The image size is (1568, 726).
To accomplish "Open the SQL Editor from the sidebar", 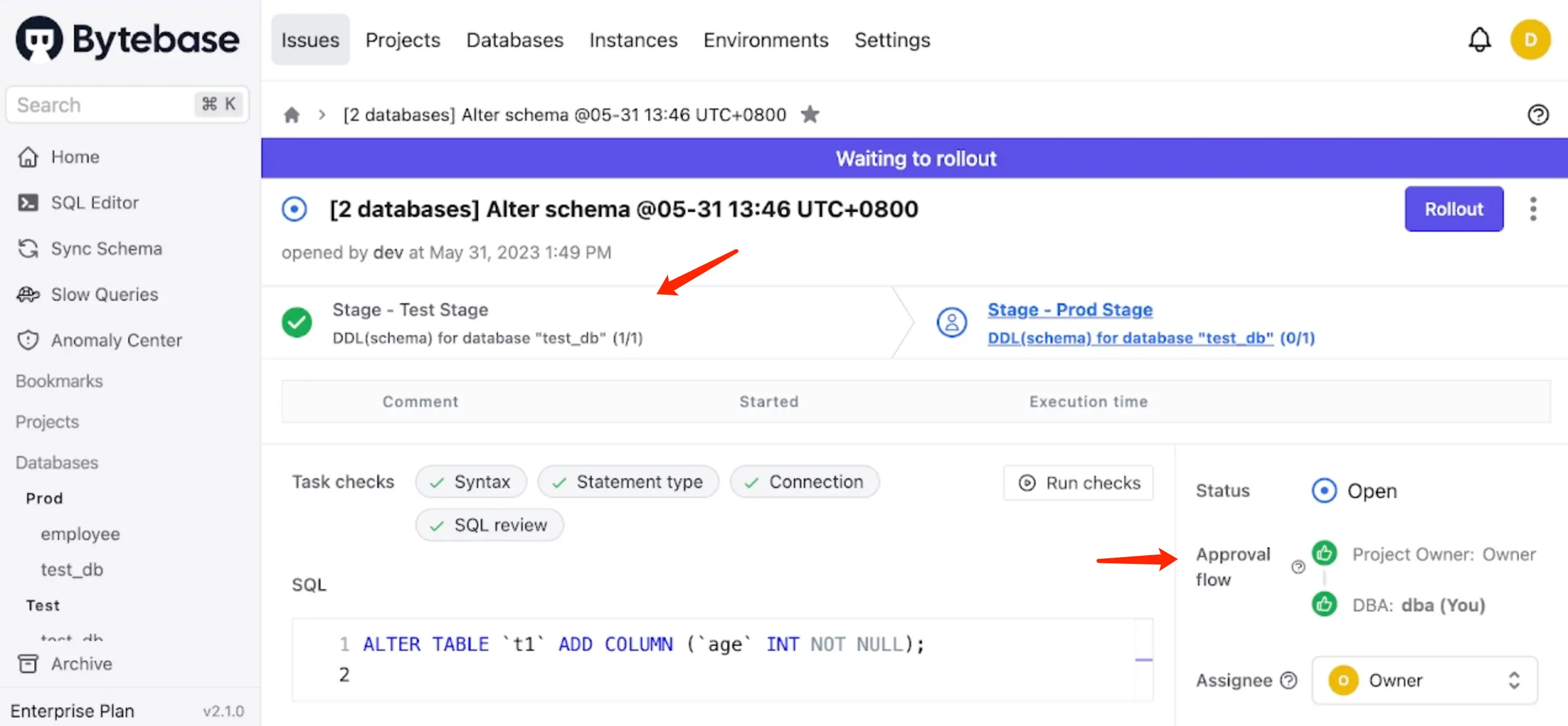I will [95, 202].
